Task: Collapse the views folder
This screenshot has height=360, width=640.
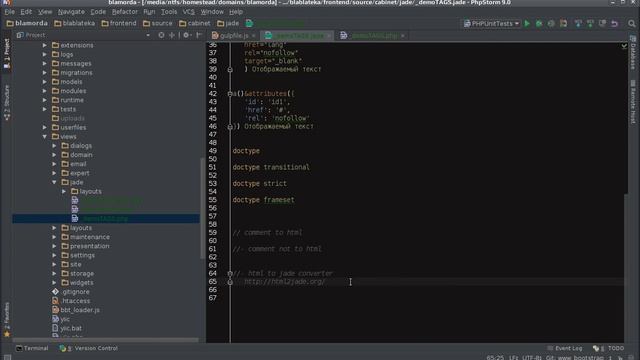Action: tap(44, 136)
